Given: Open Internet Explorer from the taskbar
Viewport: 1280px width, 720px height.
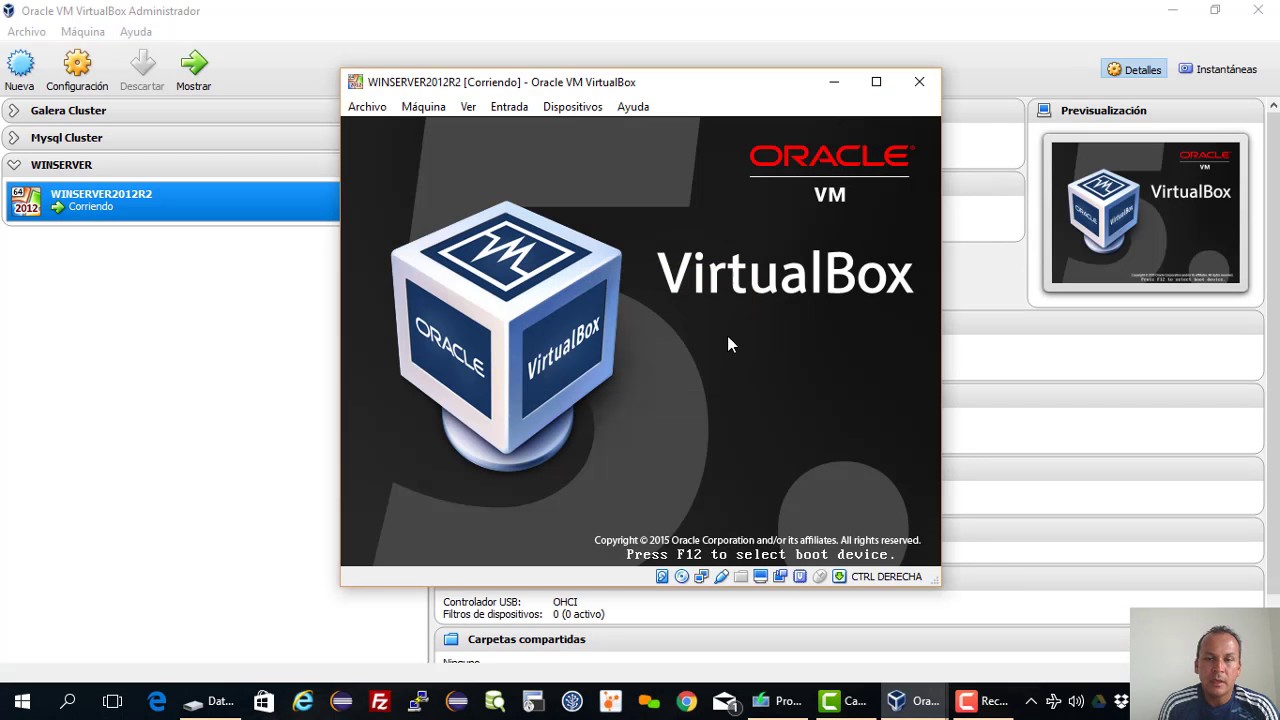Looking at the screenshot, I should [x=303, y=701].
